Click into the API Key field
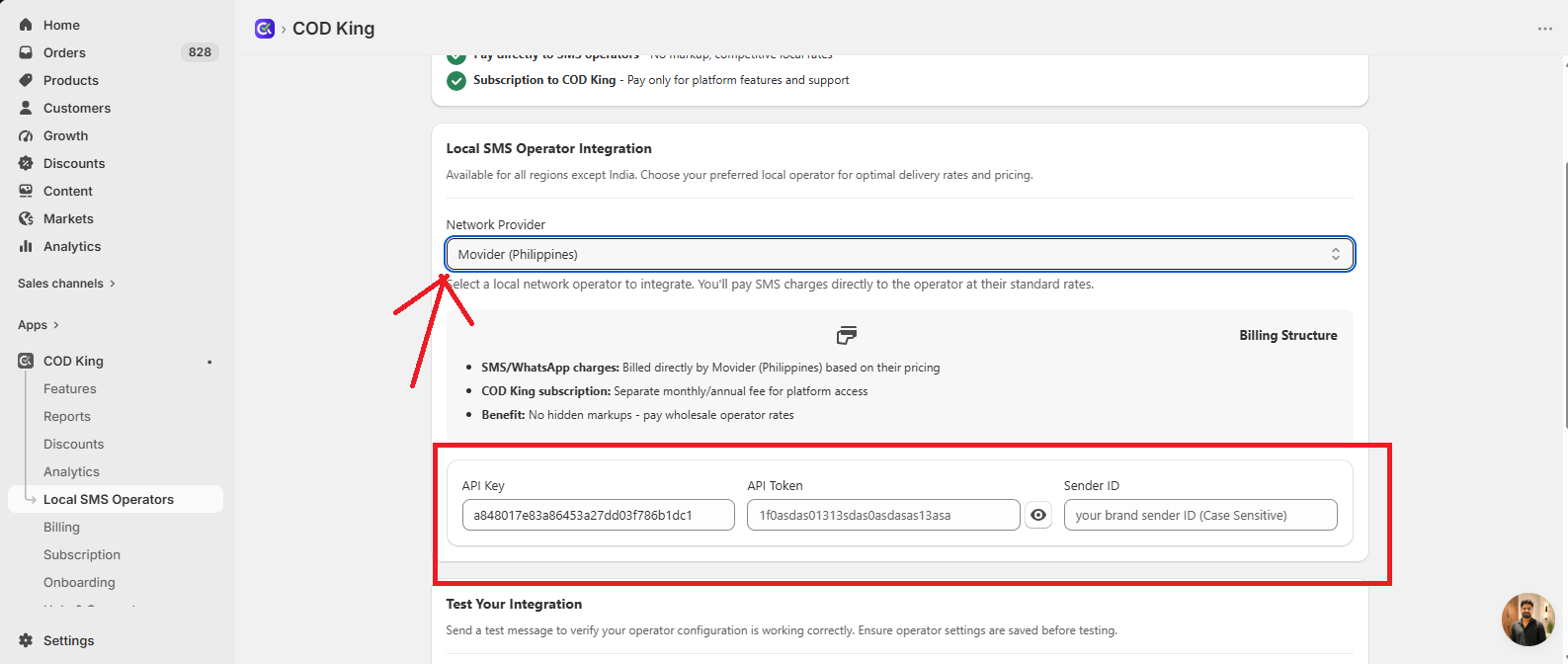Viewport: 1568px width, 664px height. tap(598, 515)
